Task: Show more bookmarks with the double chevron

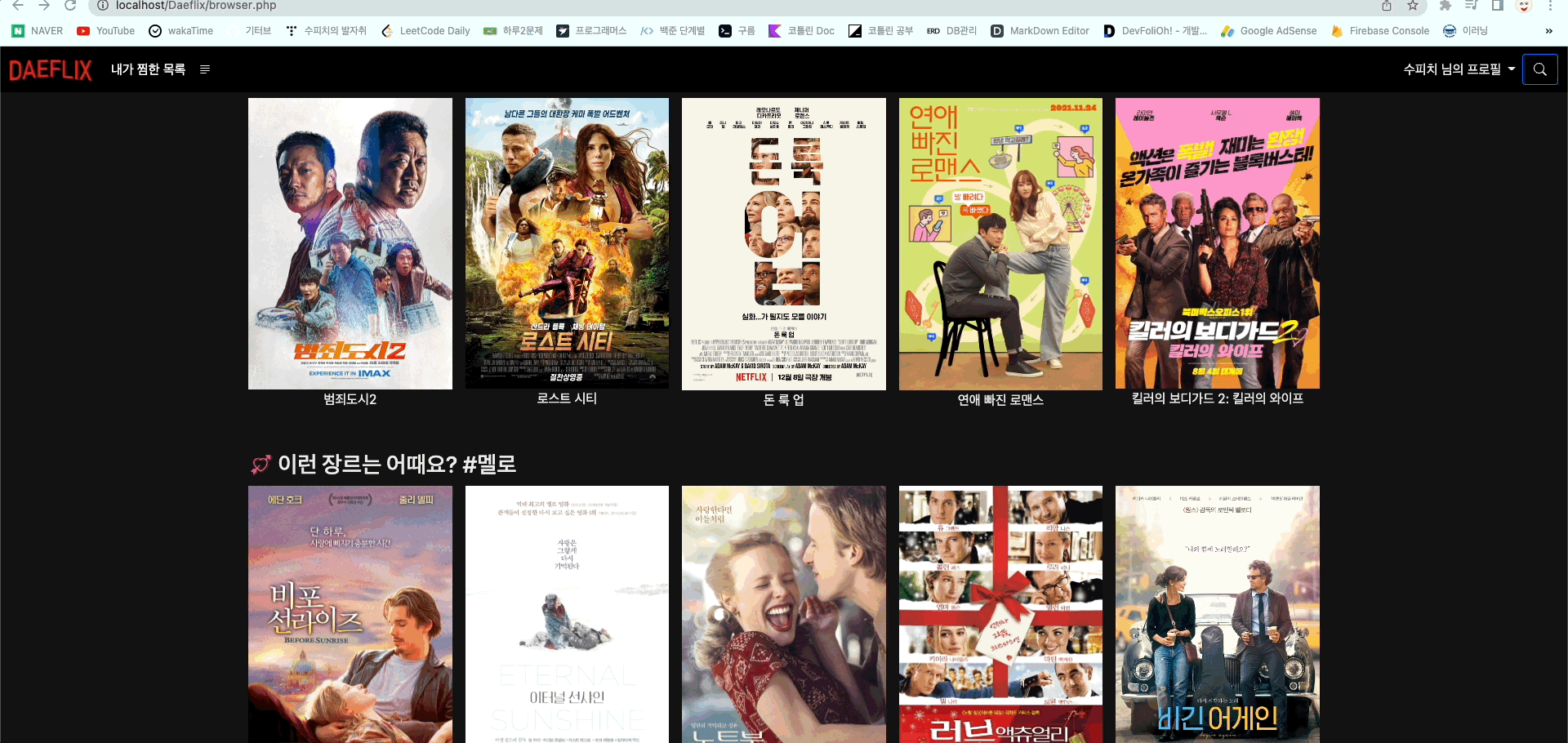Action: (x=1548, y=31)
